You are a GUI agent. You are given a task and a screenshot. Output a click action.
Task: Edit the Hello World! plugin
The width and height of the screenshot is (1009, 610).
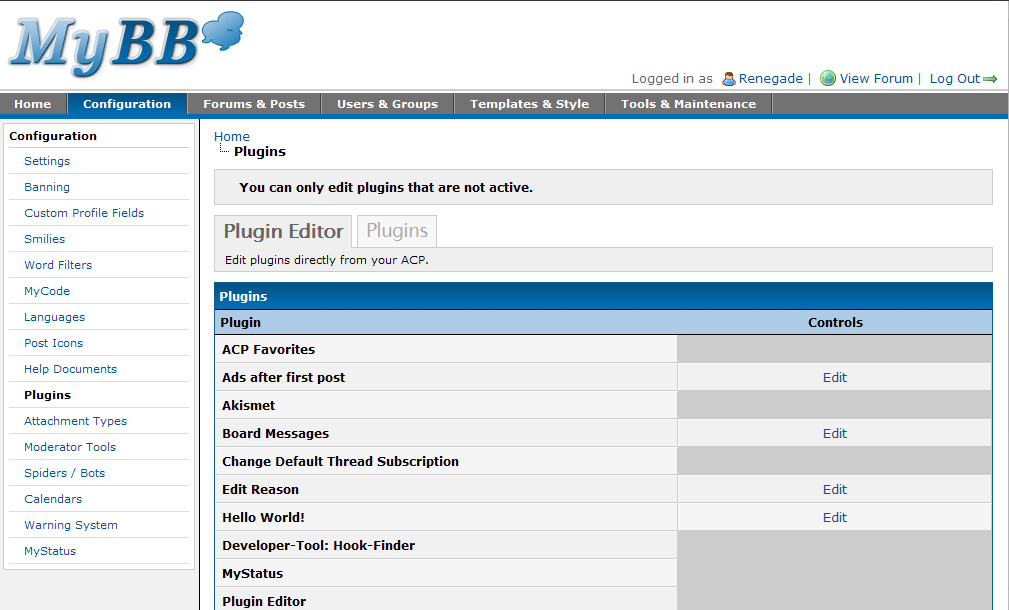click(x=835, y=517)
